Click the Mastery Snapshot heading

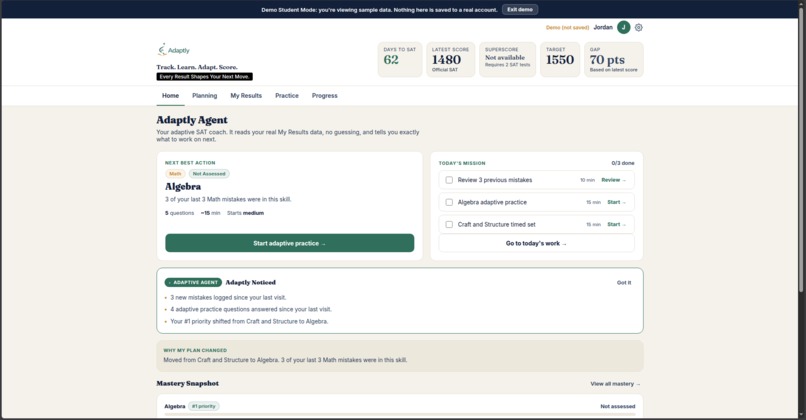pyautogui.click(x=188, y=384)
